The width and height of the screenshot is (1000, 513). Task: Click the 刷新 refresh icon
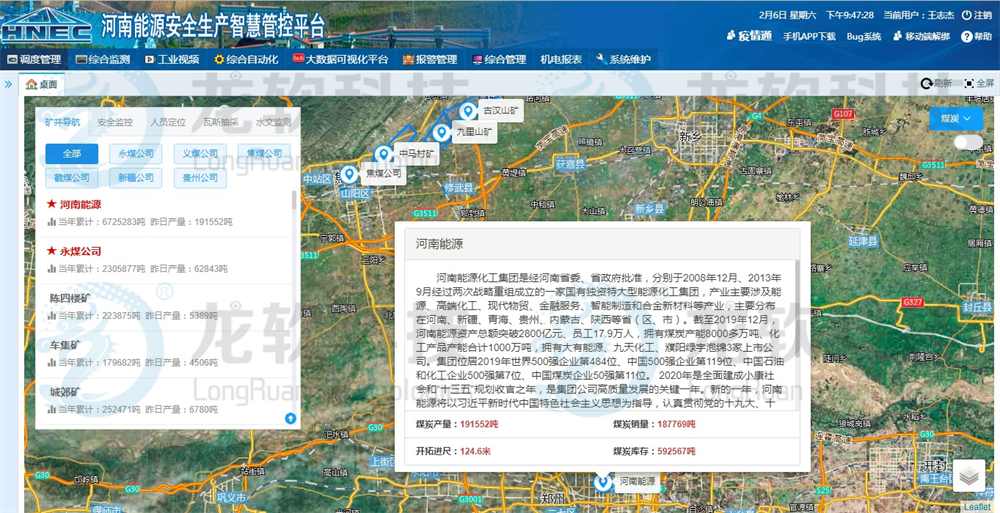926,83
